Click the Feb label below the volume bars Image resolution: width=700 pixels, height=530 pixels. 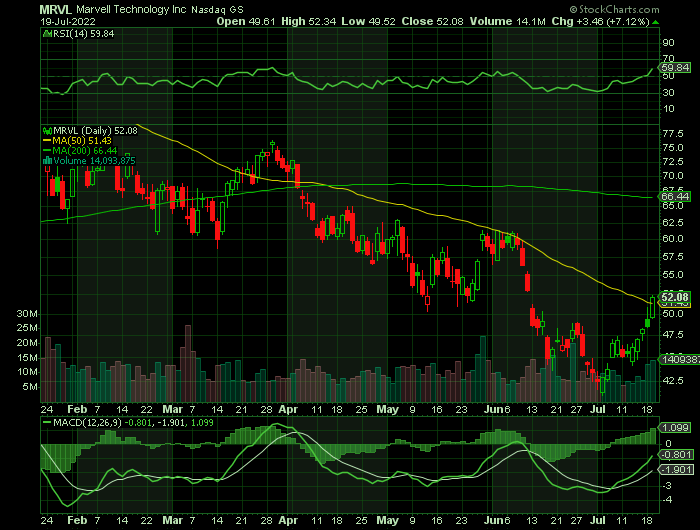pos(77,409)
